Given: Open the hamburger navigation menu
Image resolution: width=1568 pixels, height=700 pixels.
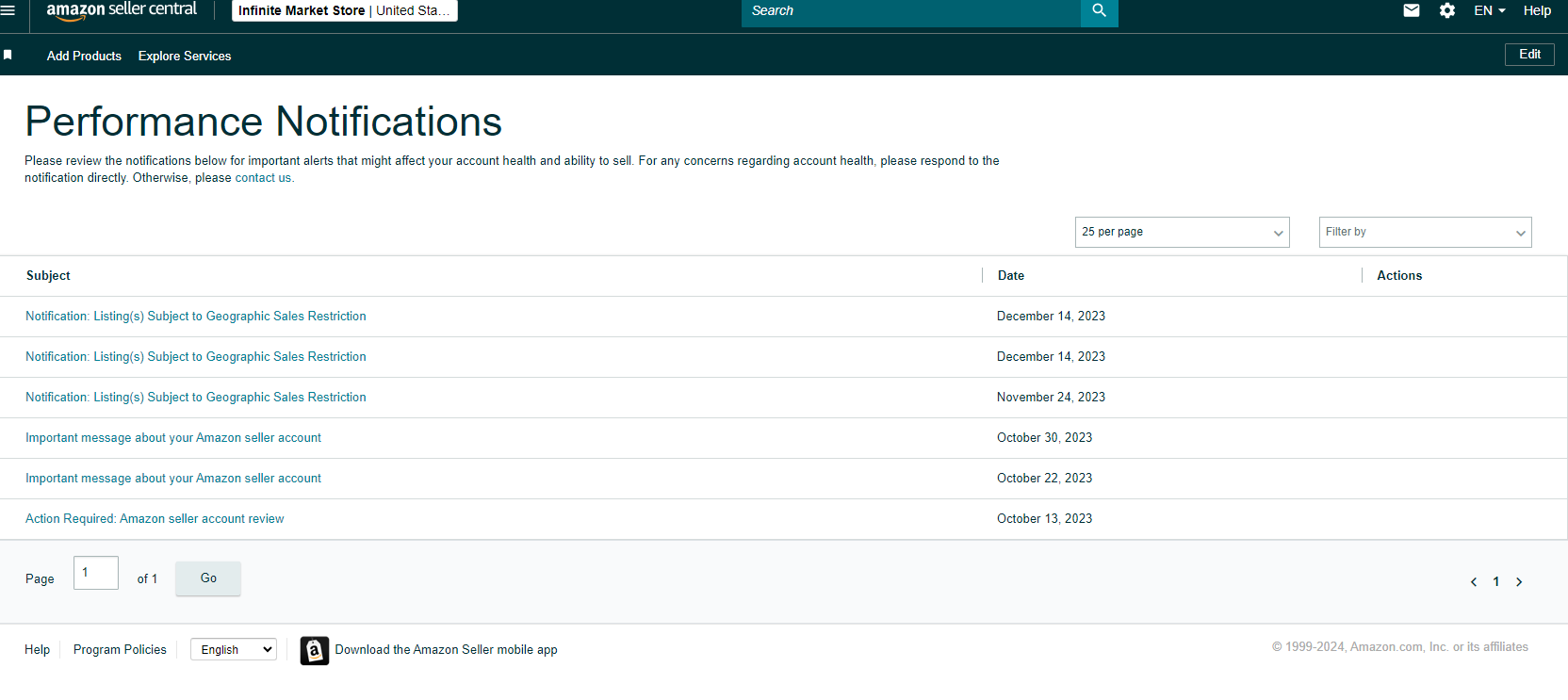Looking at the screenshot, I should (x=8, y=10).
